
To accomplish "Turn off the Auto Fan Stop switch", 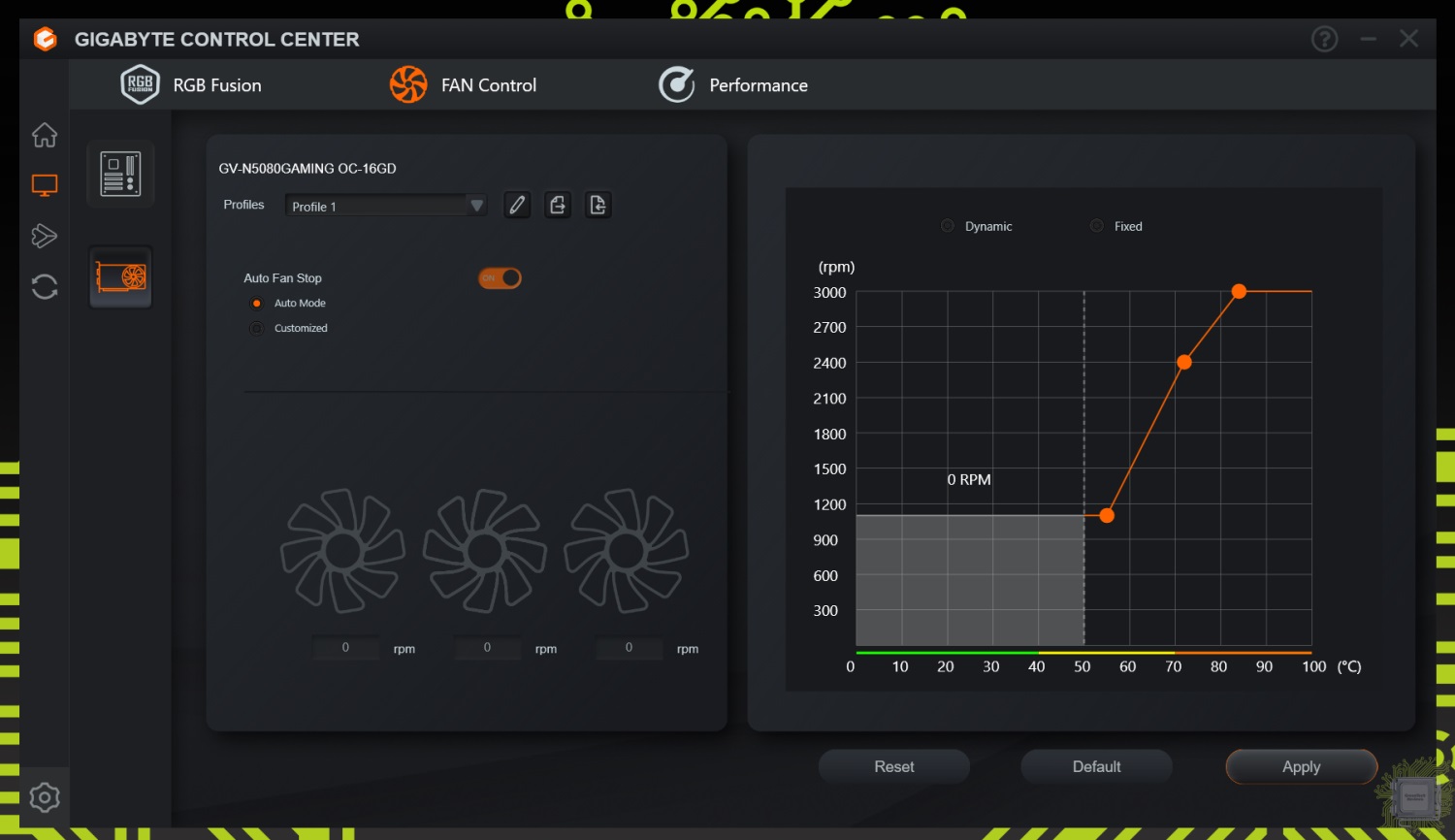I will 500,278.
